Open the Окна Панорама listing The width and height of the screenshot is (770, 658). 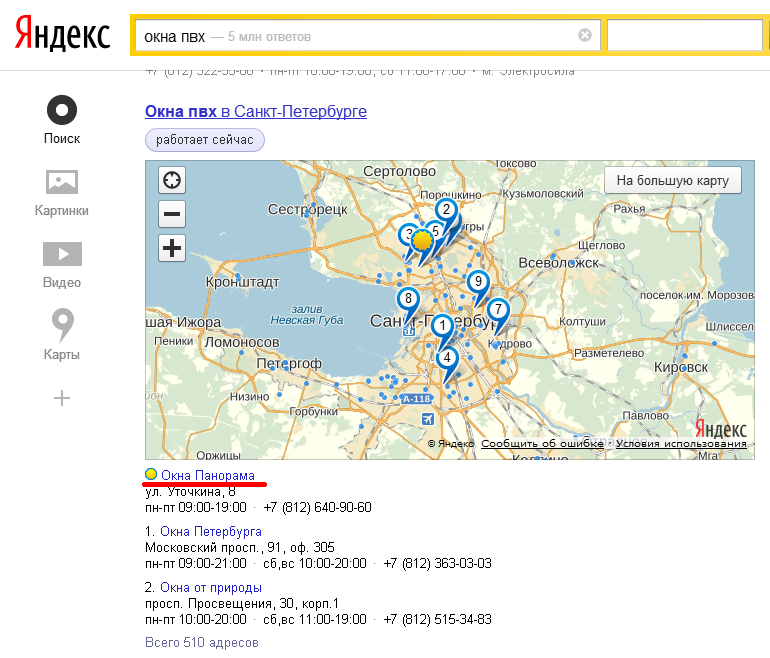(x=207, y=475)
